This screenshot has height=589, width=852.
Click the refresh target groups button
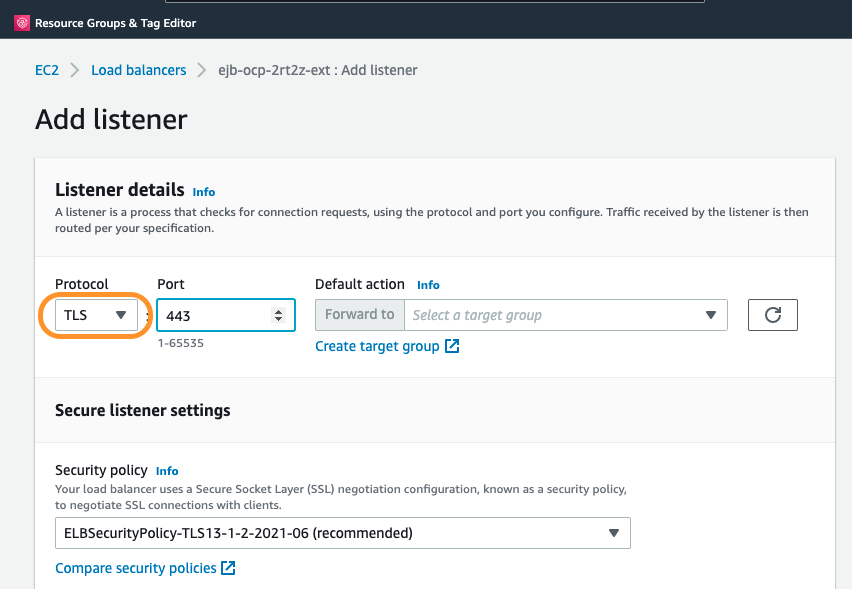coord(772,315)
